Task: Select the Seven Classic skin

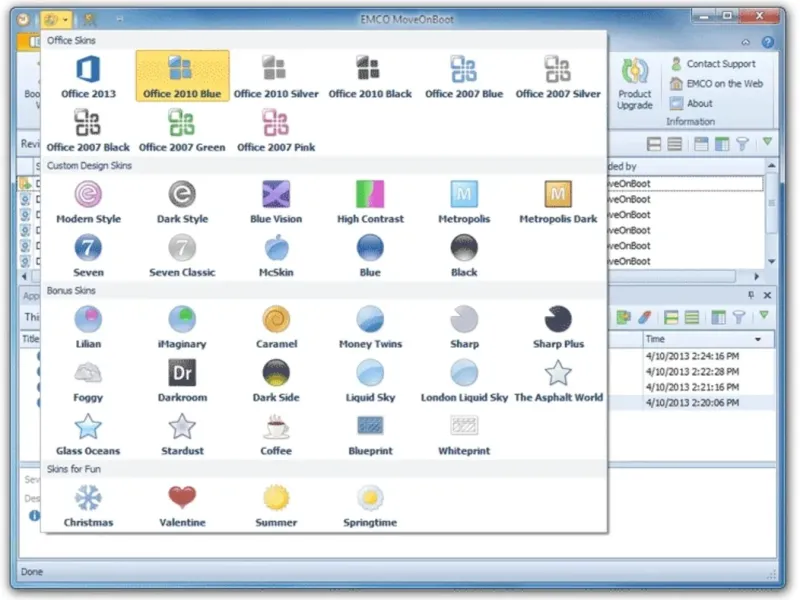Action: [182, 255]
